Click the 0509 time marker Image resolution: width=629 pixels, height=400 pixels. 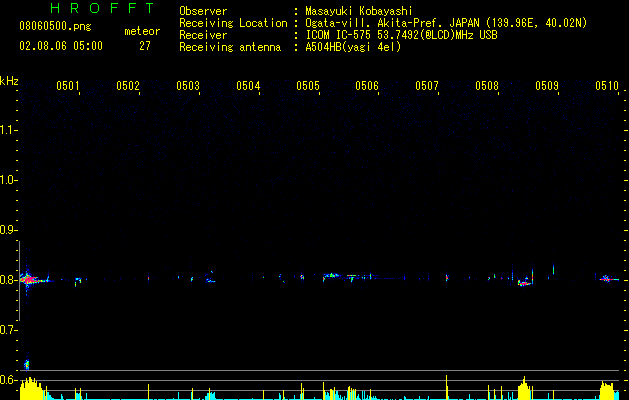click(x=547, y=85)
